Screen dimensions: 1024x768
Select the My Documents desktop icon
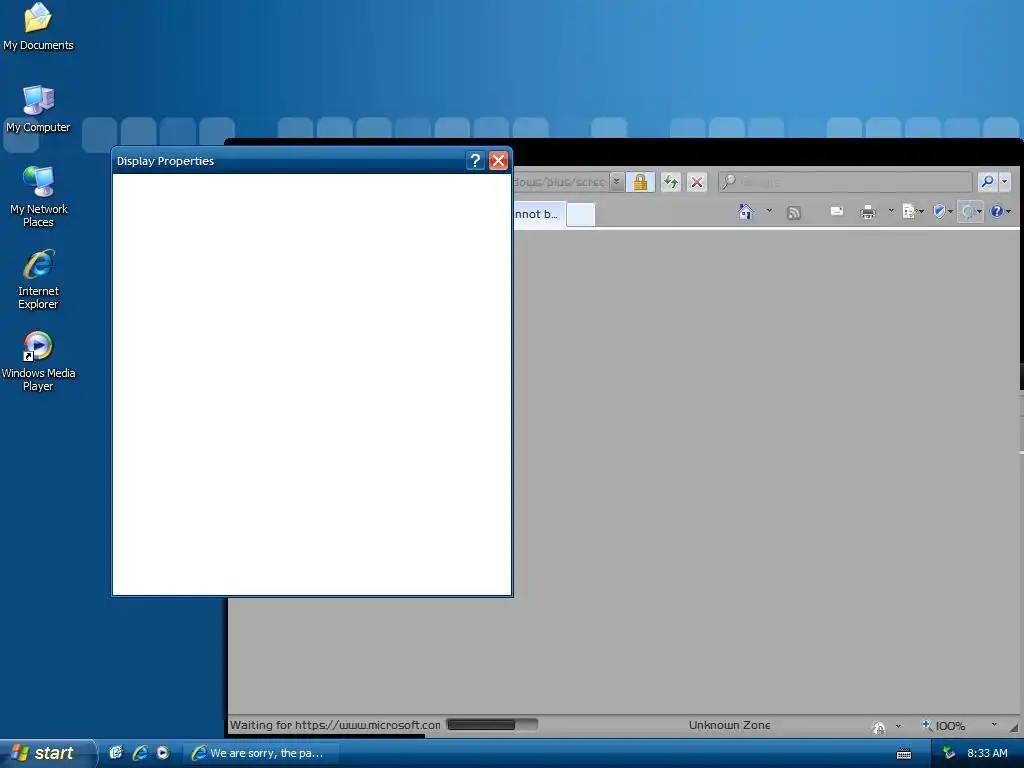point(38,27)
